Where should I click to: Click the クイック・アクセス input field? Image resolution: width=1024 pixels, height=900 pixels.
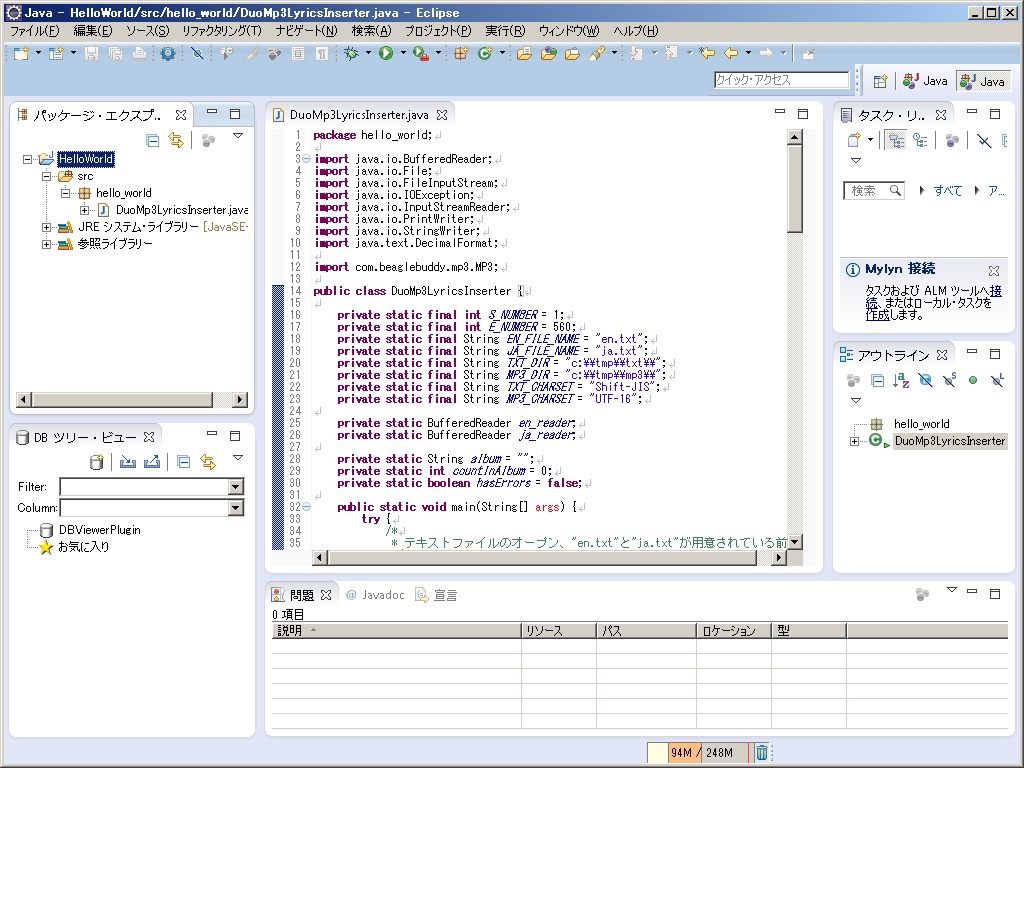pos(781,80)
